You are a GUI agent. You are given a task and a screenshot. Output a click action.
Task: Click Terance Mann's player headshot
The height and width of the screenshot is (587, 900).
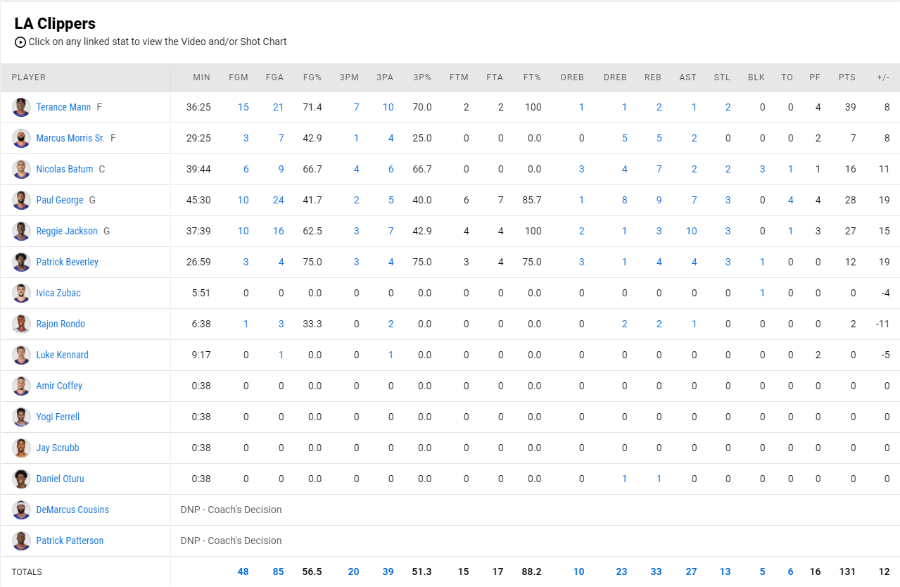click(21, 107)
